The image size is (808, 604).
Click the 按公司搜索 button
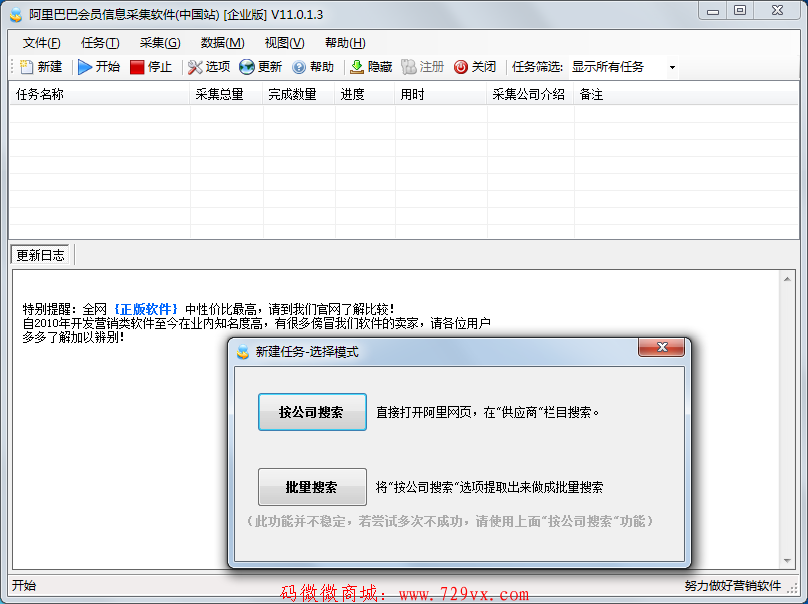pyautogui.click(x=312, y=412)
